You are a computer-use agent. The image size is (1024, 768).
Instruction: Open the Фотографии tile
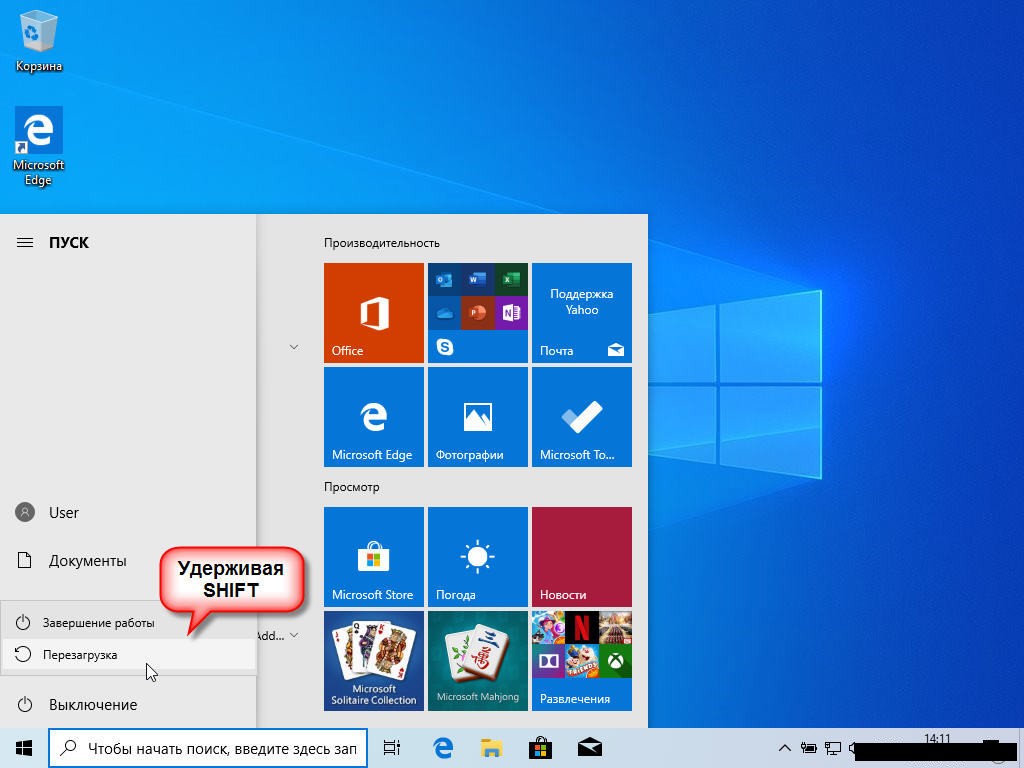477,417
